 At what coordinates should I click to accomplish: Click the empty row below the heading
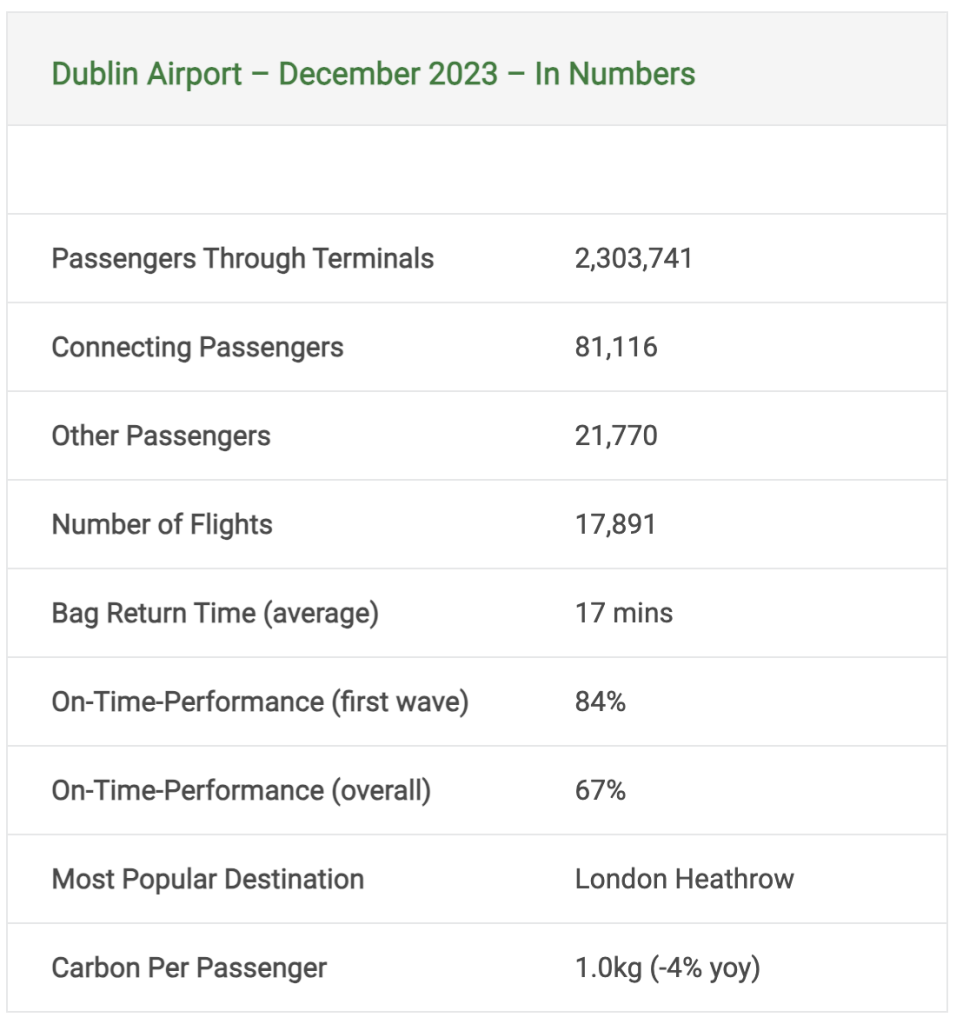pyautogui.click(x=477, y=170)
